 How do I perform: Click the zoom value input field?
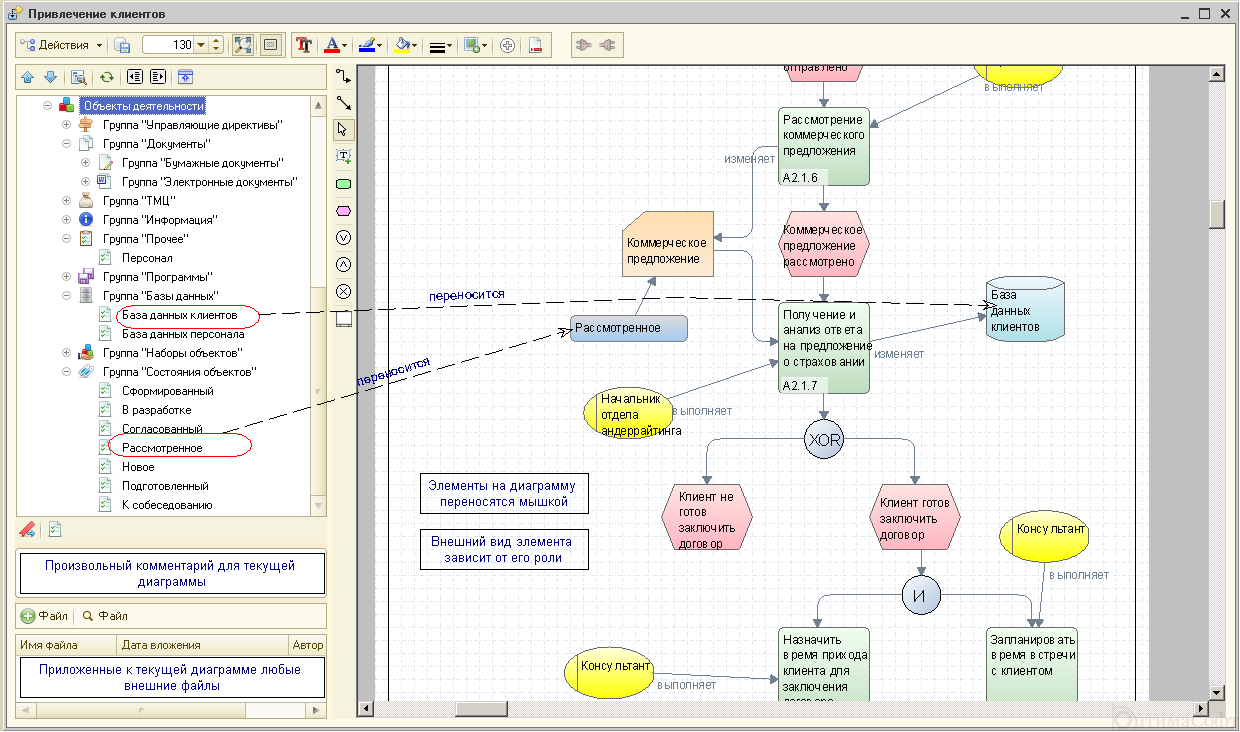click(169, 45)
